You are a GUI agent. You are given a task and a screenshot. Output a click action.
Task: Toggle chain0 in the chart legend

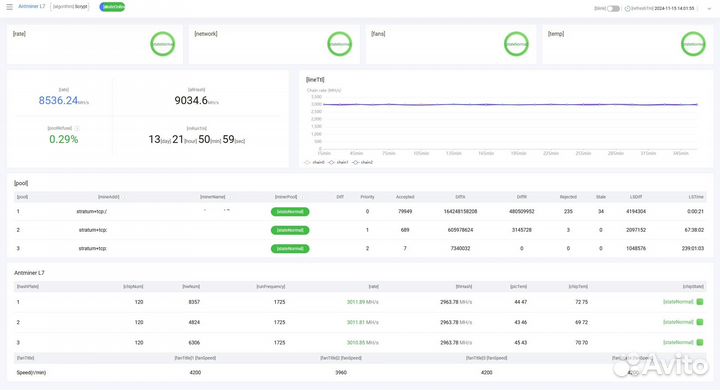(315, 162)
